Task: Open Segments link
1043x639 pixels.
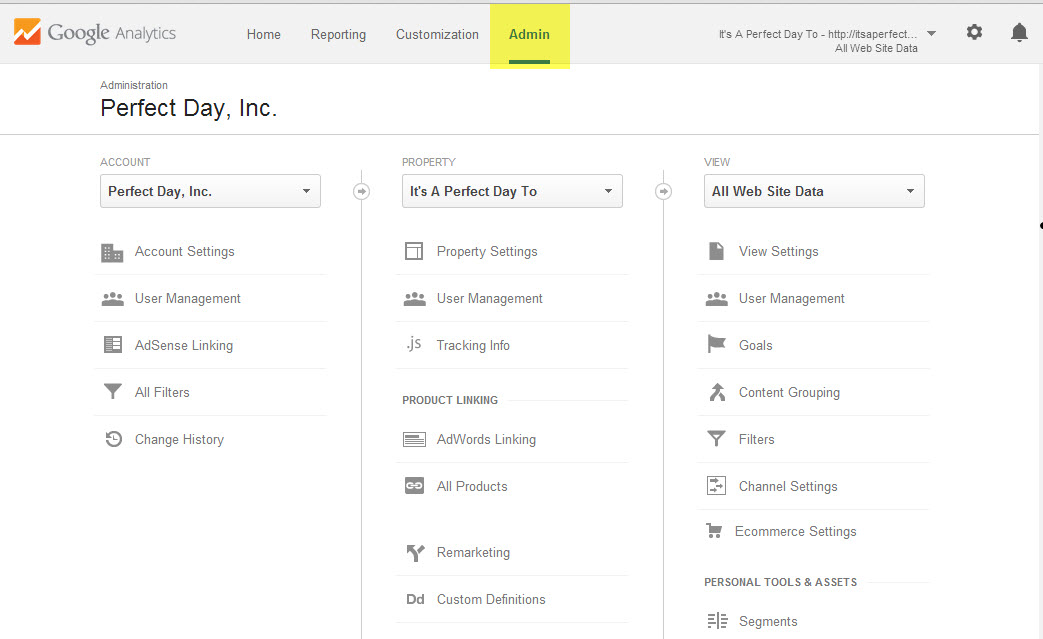Action: [768, 621]
